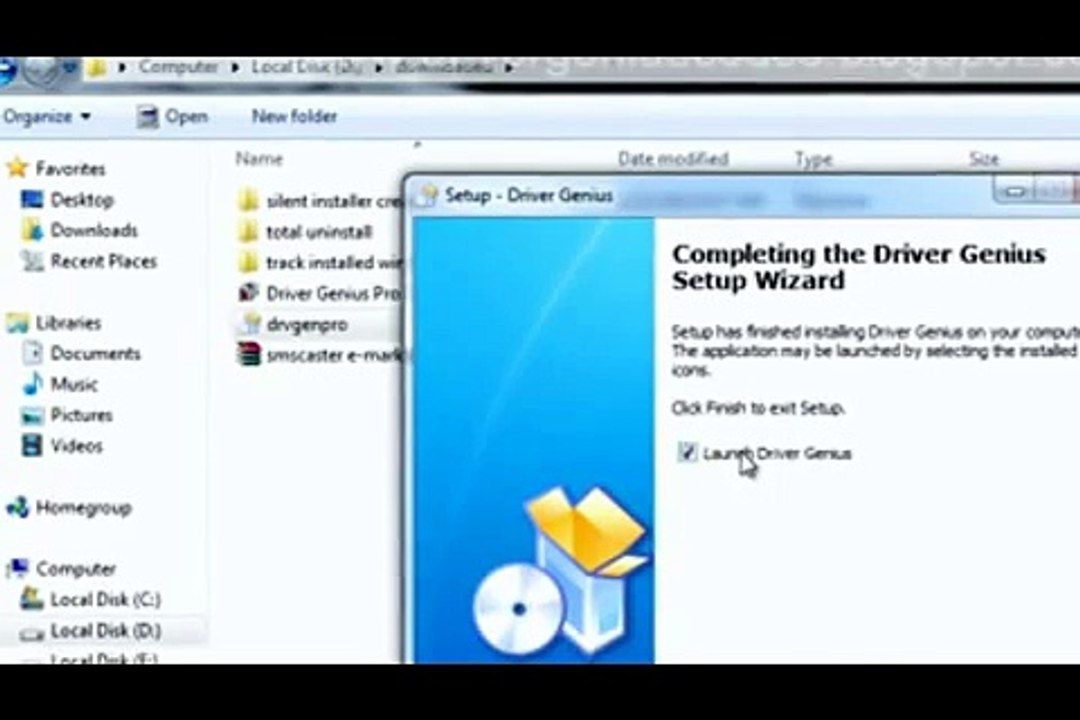Click the folder icon in address bar
Image resolution: width=1080 pixels, height=720 pixels.
click(x=97, y=68)
